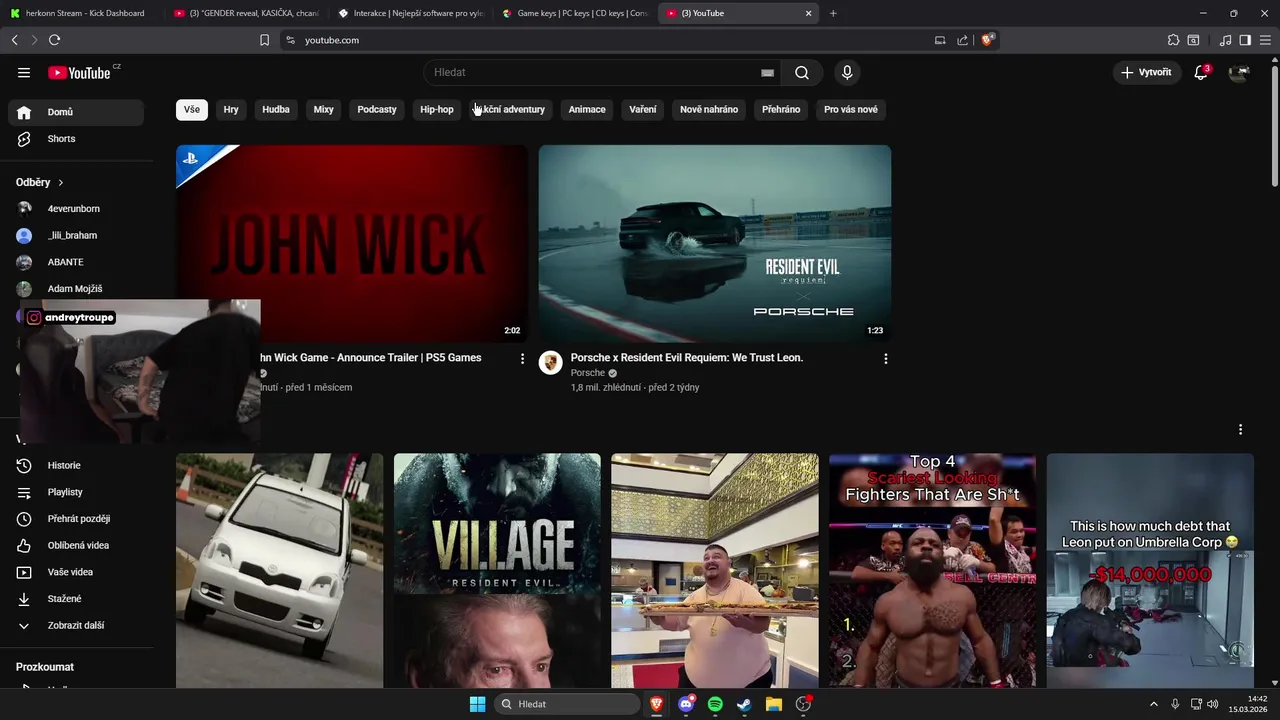This screenshot has width=1280, height=720.
Task: Toggle the browser sidebar panel
Action: (x=1245, y=40)
